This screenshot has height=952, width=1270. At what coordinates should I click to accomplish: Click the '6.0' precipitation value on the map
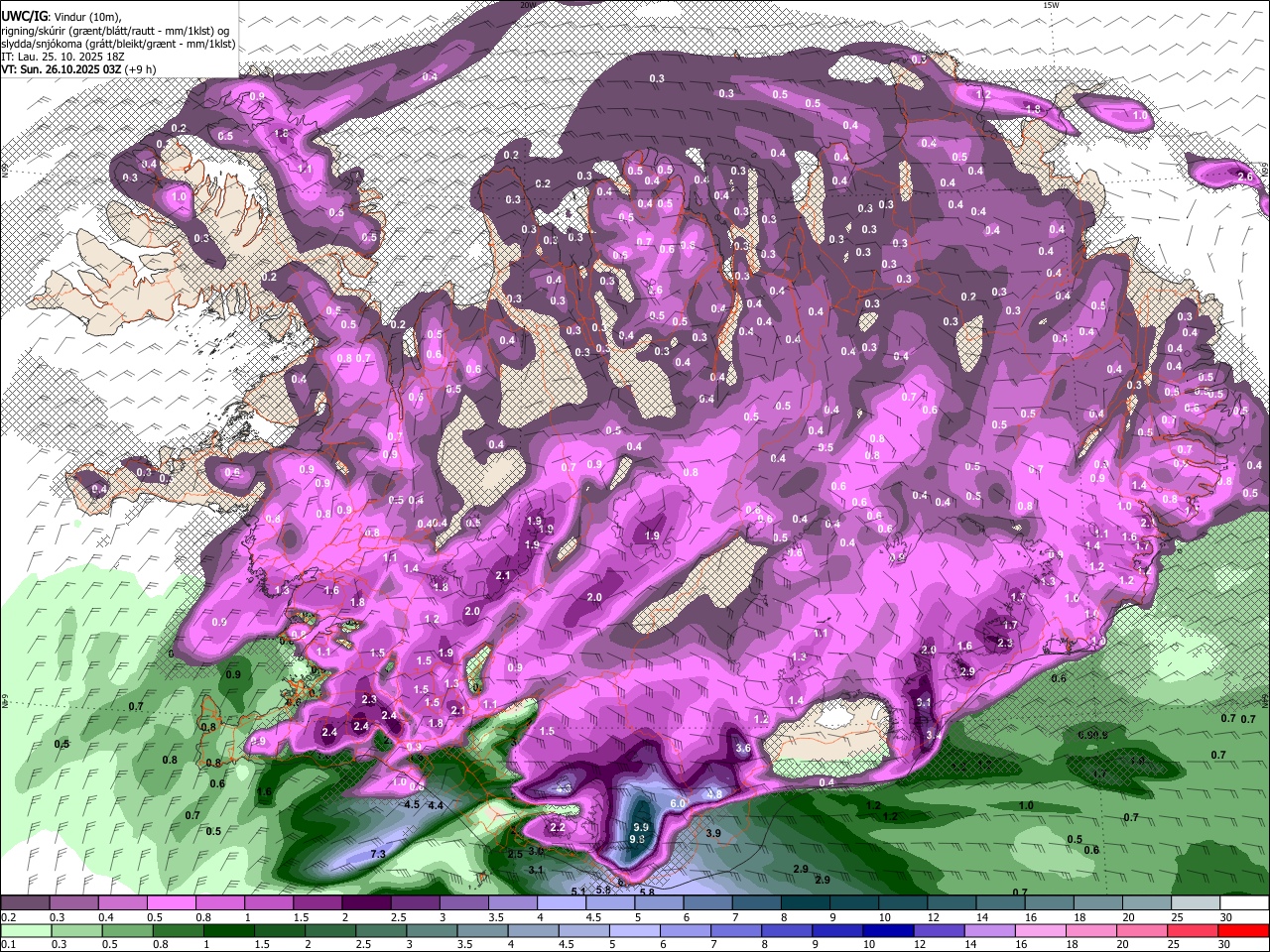tap(679, 803)
